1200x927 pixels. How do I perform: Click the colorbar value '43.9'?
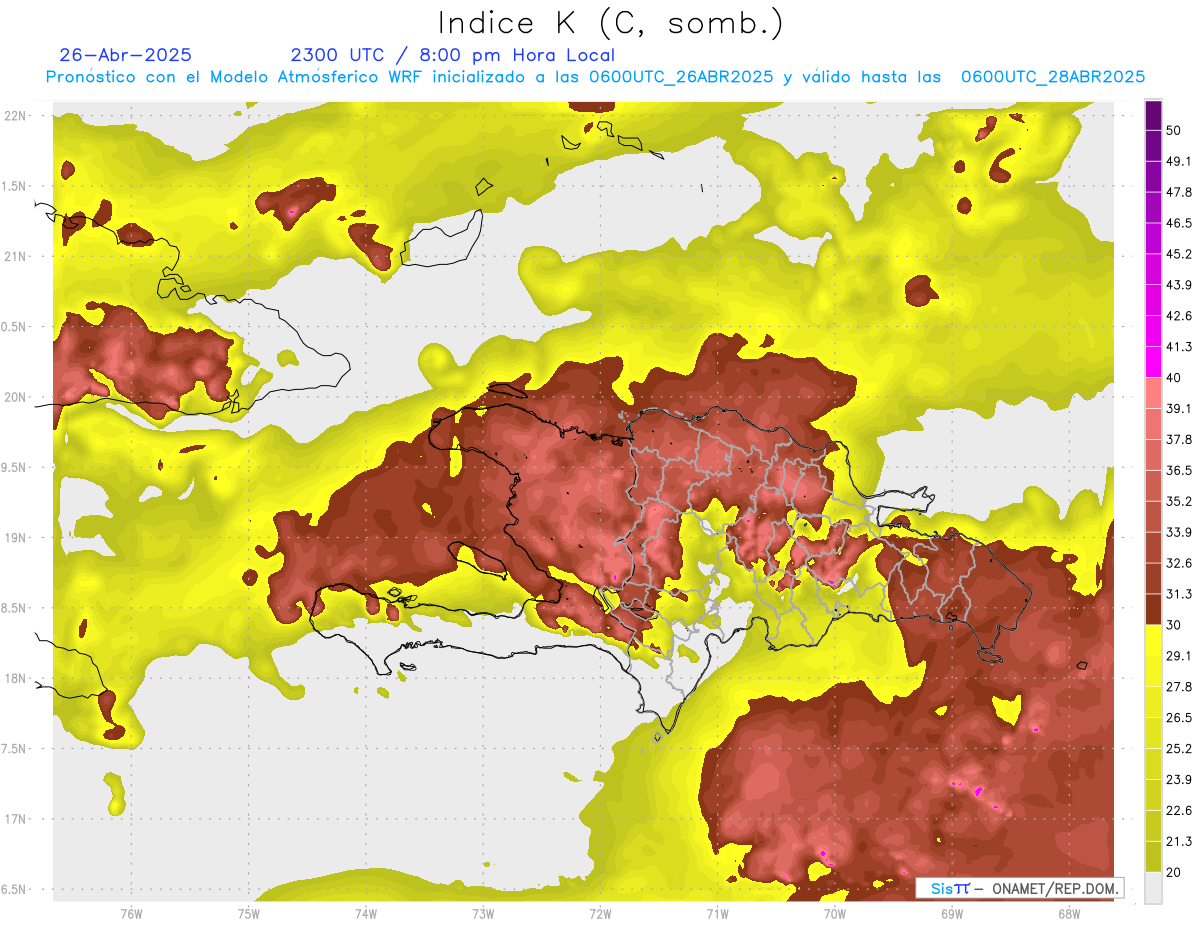click(1178, 285)
